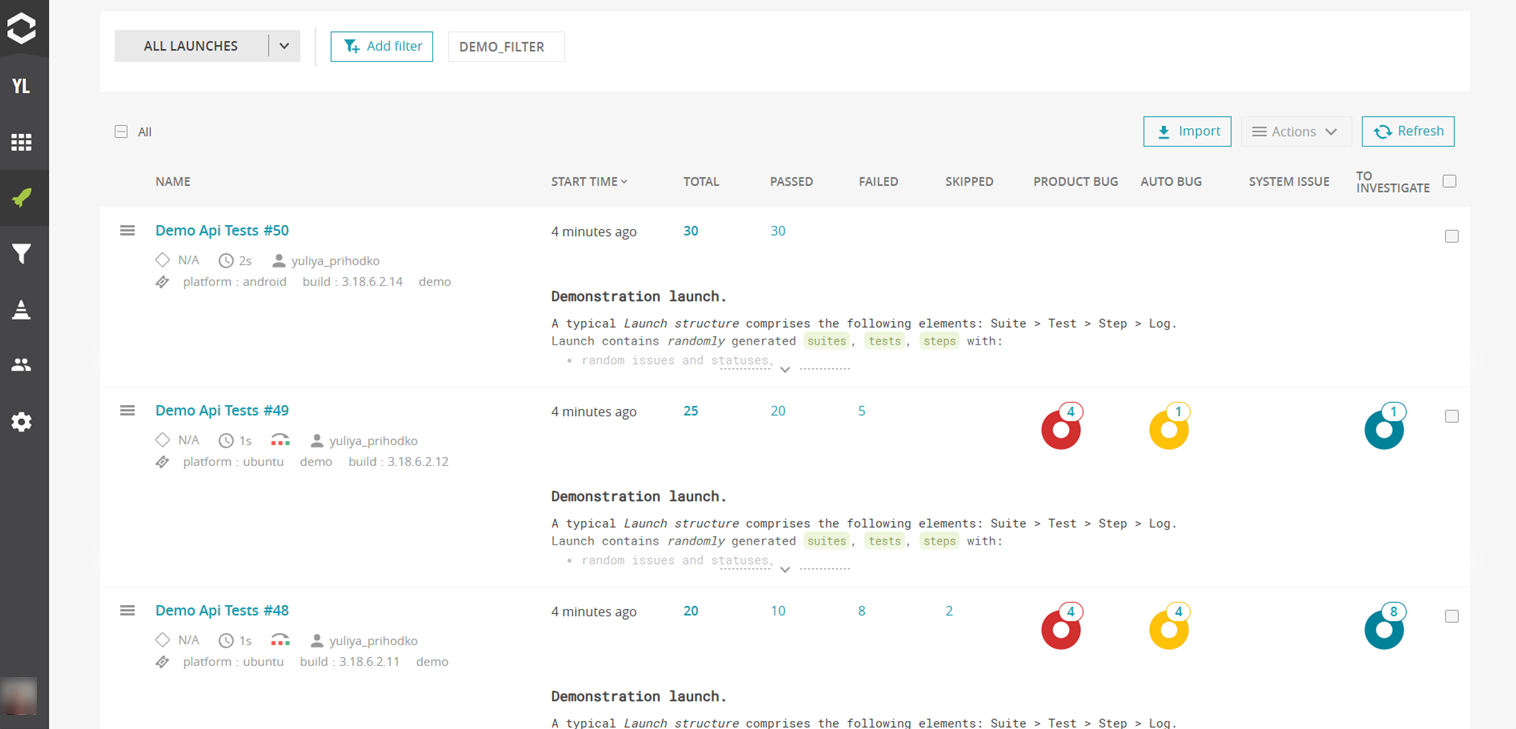Viewport: 1516px width, 729px height.
Task: Click yellow auto bug donut of launch #49
Action: click(x=1169, y=430)
